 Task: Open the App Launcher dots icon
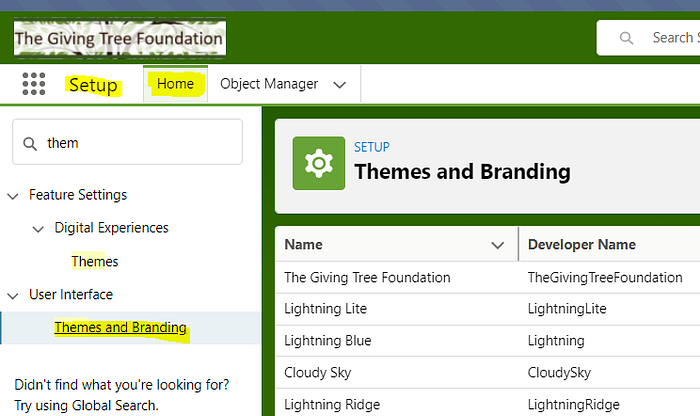click(34, 84)
